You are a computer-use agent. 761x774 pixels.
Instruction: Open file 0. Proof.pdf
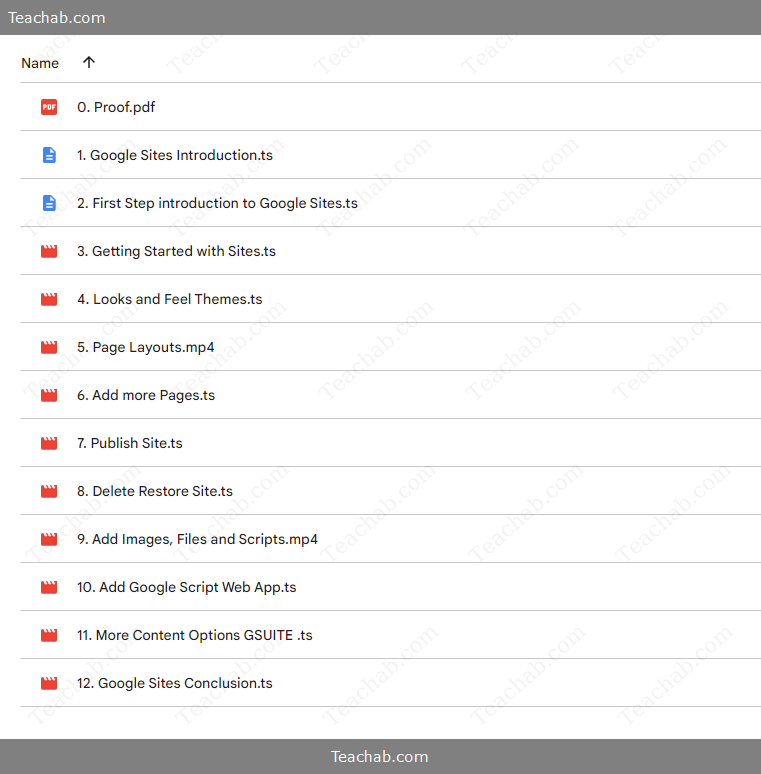coord(116,107)
